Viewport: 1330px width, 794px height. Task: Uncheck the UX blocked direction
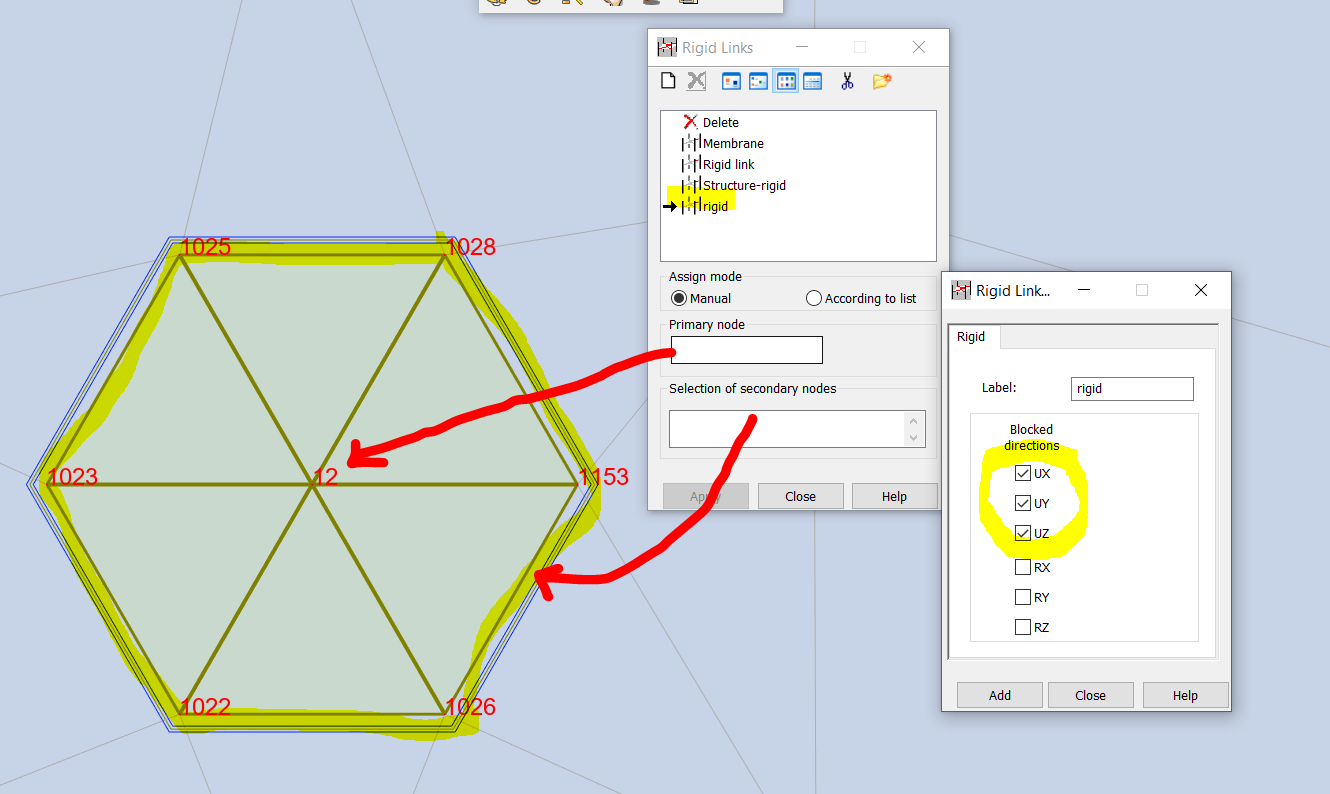click(x=1022, y=473)
